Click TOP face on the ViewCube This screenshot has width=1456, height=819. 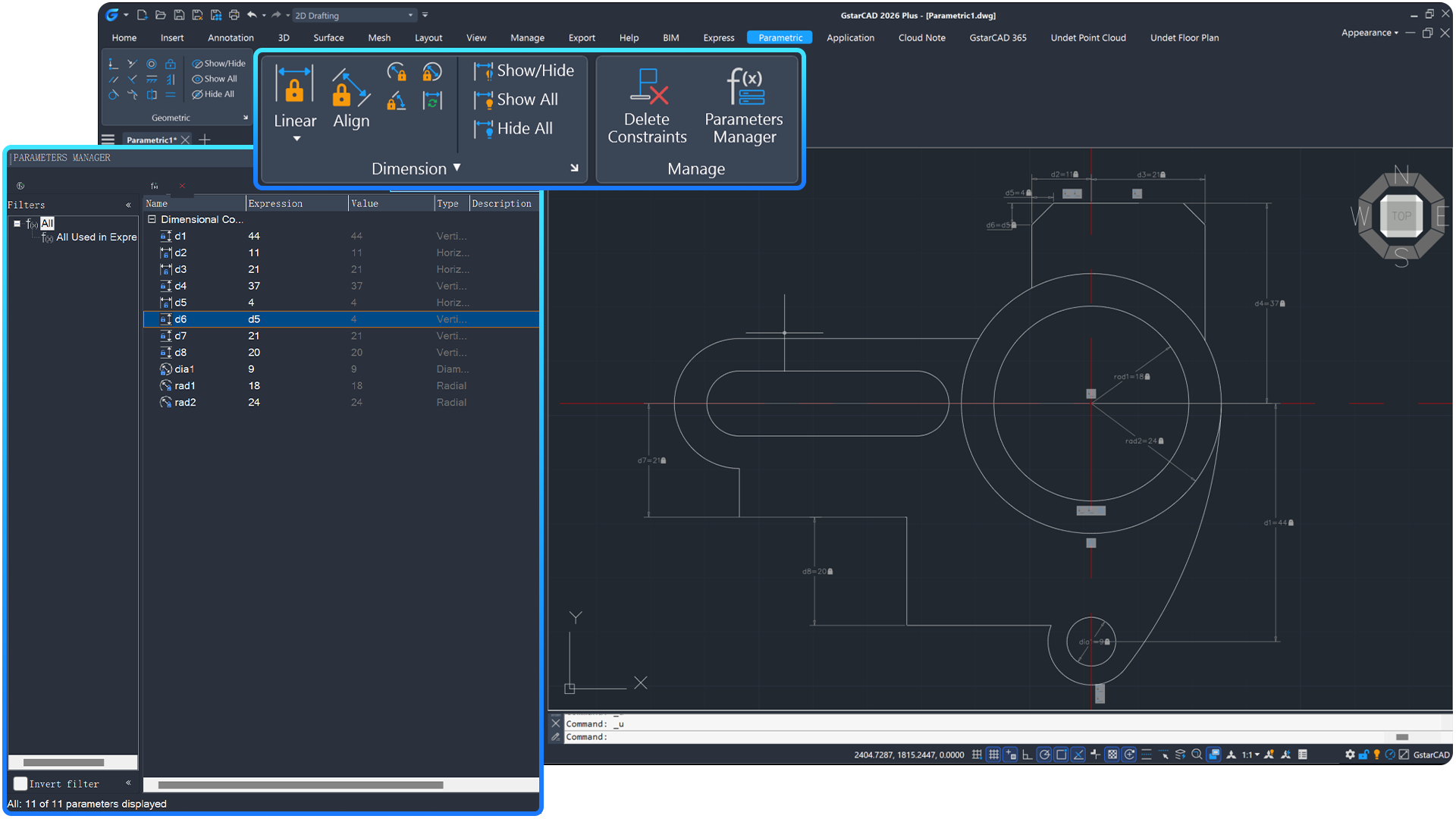pyautogui.click(x=1401, y=215)
